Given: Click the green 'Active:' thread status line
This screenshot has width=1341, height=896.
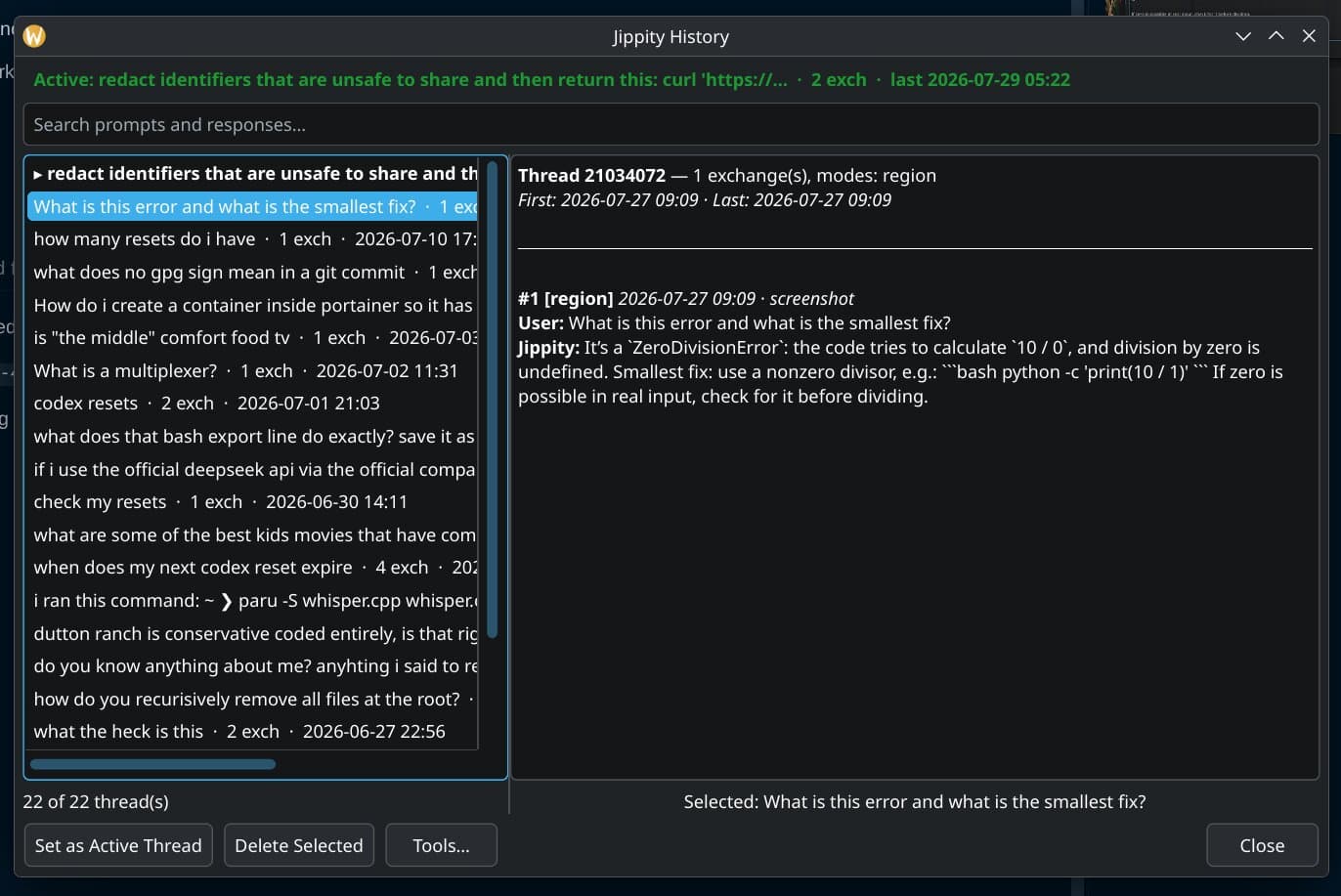Looking at the screenshot, I should click(552, 80).
